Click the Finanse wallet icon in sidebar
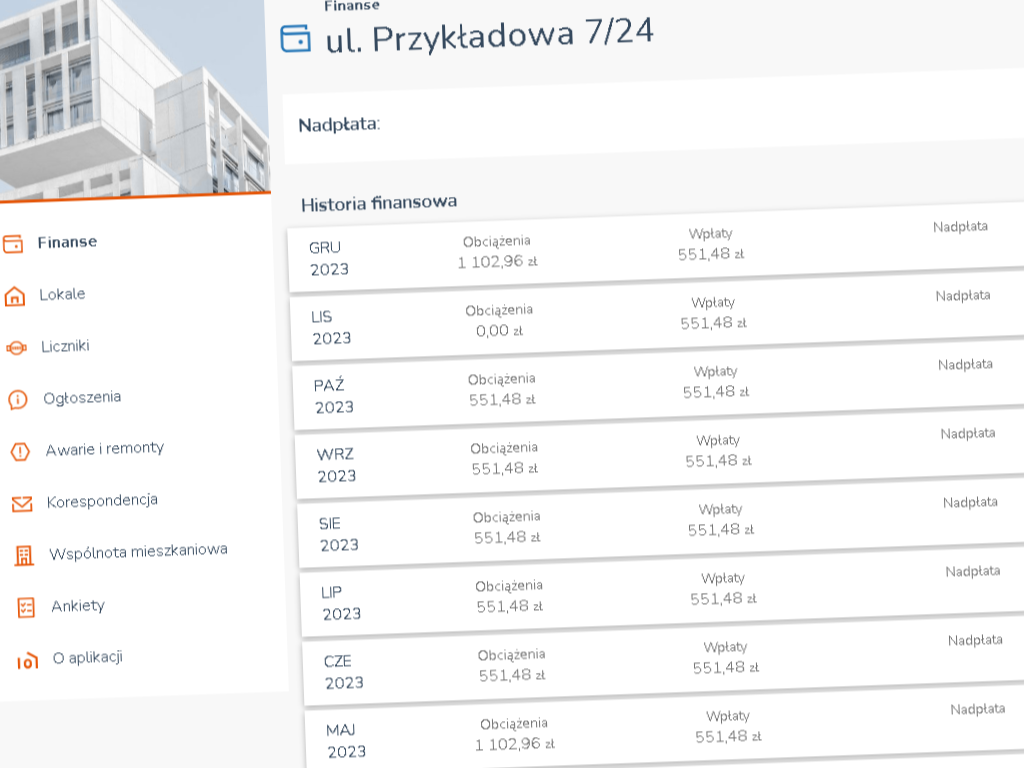 click(13, 244)
